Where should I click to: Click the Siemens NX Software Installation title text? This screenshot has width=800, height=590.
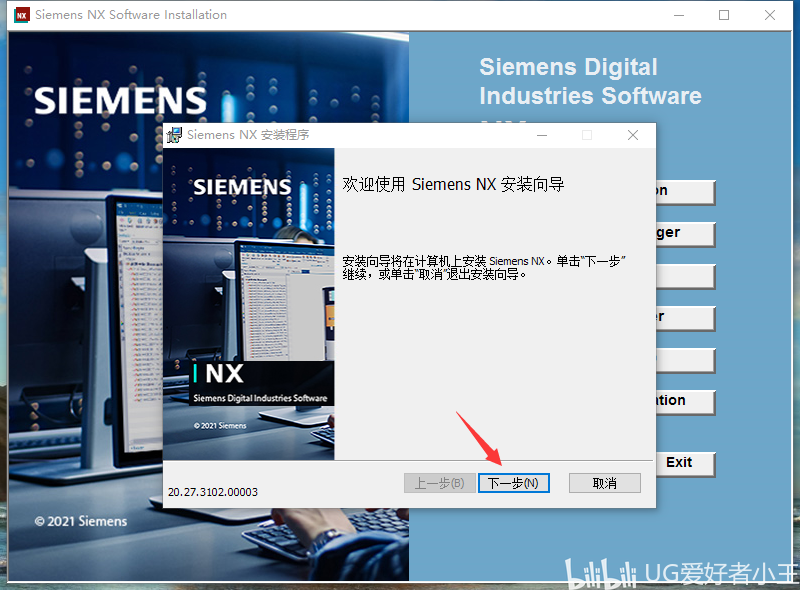tap(131, 15)
